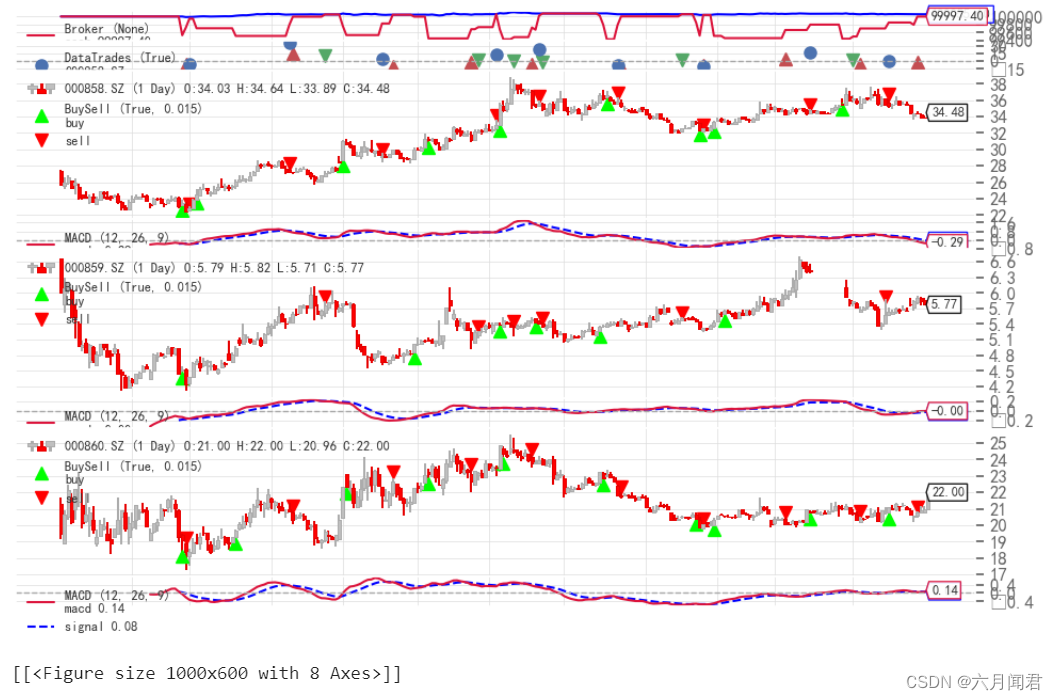Click the 'signal 0.08' legend entry
The image size is (1058, 700).
101,626
